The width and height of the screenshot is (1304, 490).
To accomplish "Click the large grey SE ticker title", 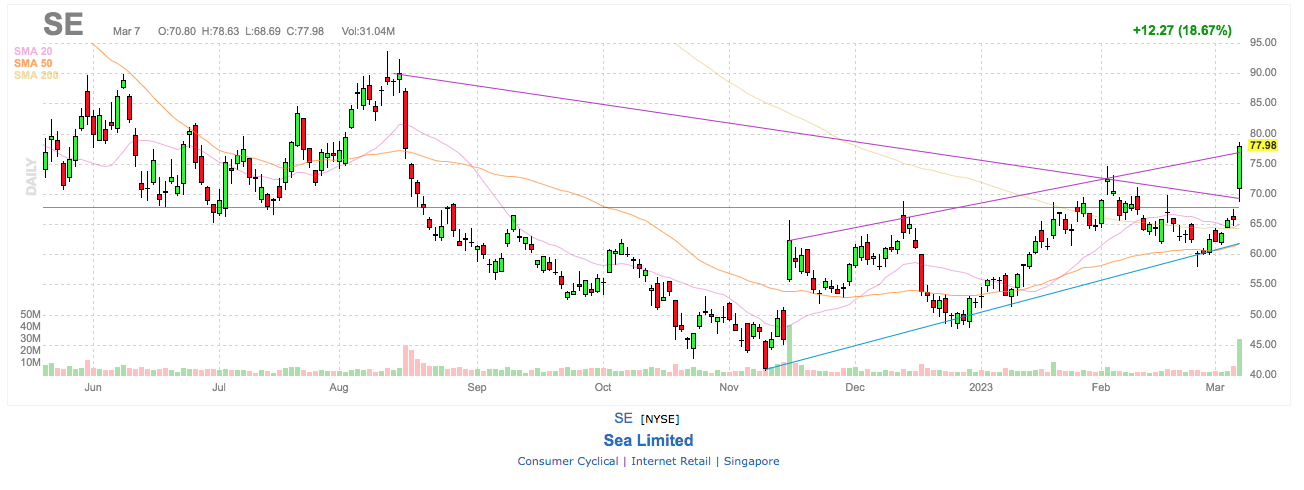I will pyautogui.click(x=64, y=26).
